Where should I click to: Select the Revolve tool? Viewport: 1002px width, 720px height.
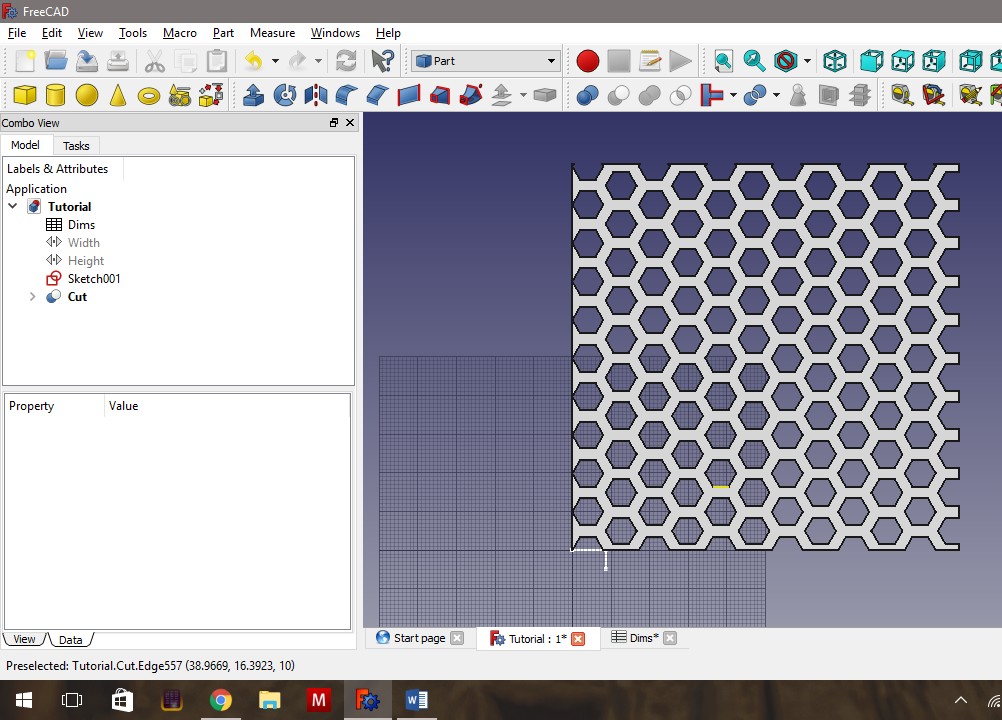coord(285,95)
